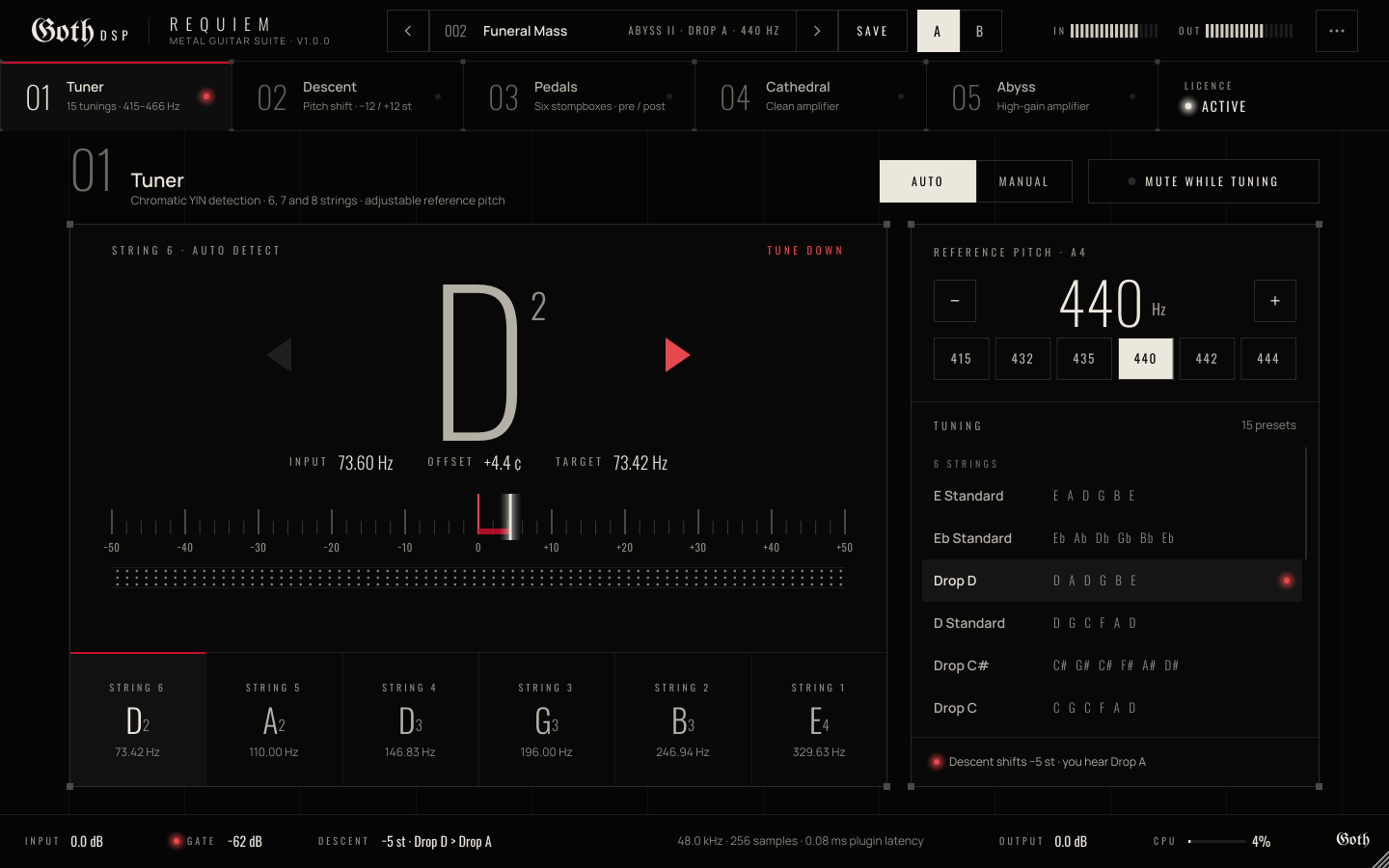Set reference pitch to 444 Hz
Screen dimensions: 1389x868
click(x=1268, y=359)
